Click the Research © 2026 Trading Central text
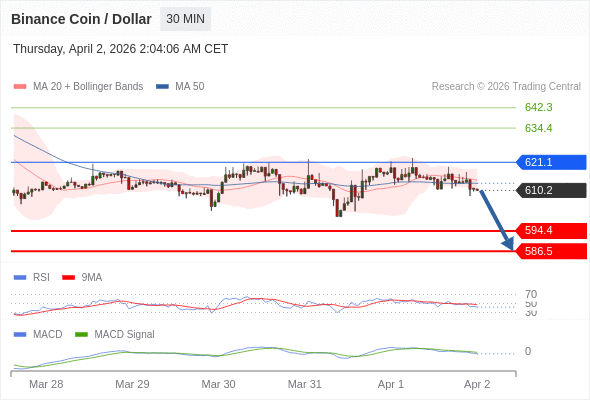 click(506, 87)
